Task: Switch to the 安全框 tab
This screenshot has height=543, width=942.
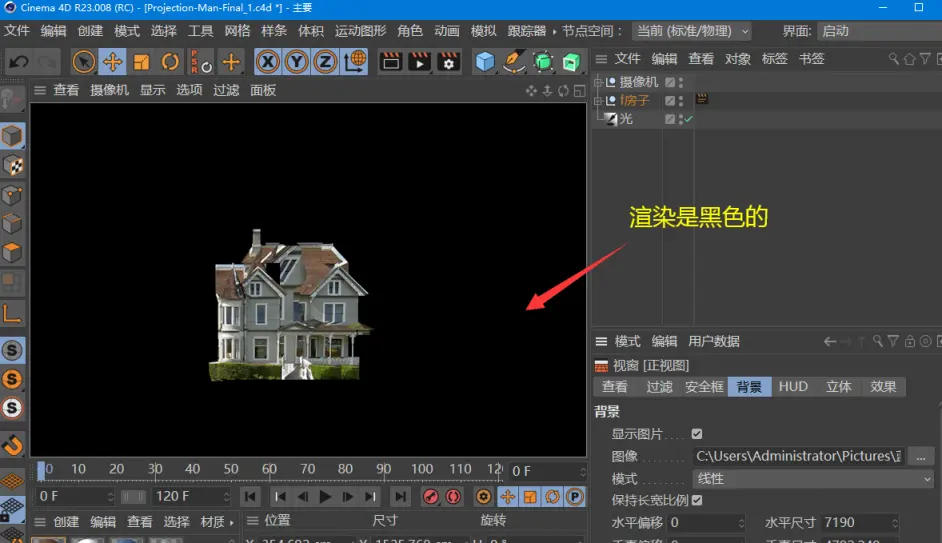Action: 704,387
